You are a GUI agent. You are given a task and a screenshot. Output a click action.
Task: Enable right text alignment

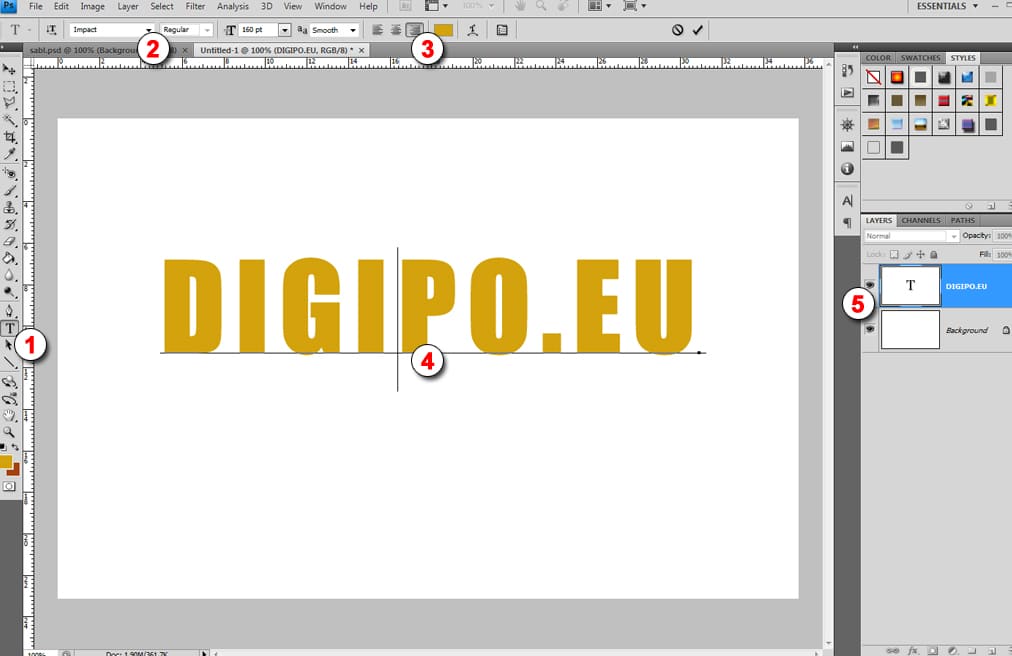413,30
